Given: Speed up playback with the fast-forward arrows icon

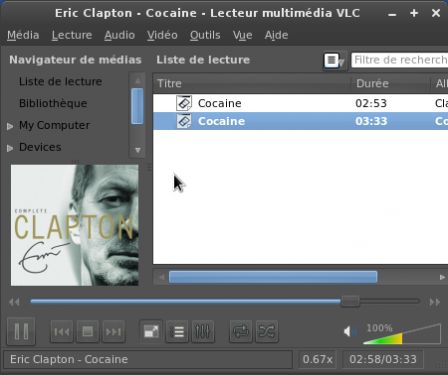Looking at the screenshot, I should (435, 302).
